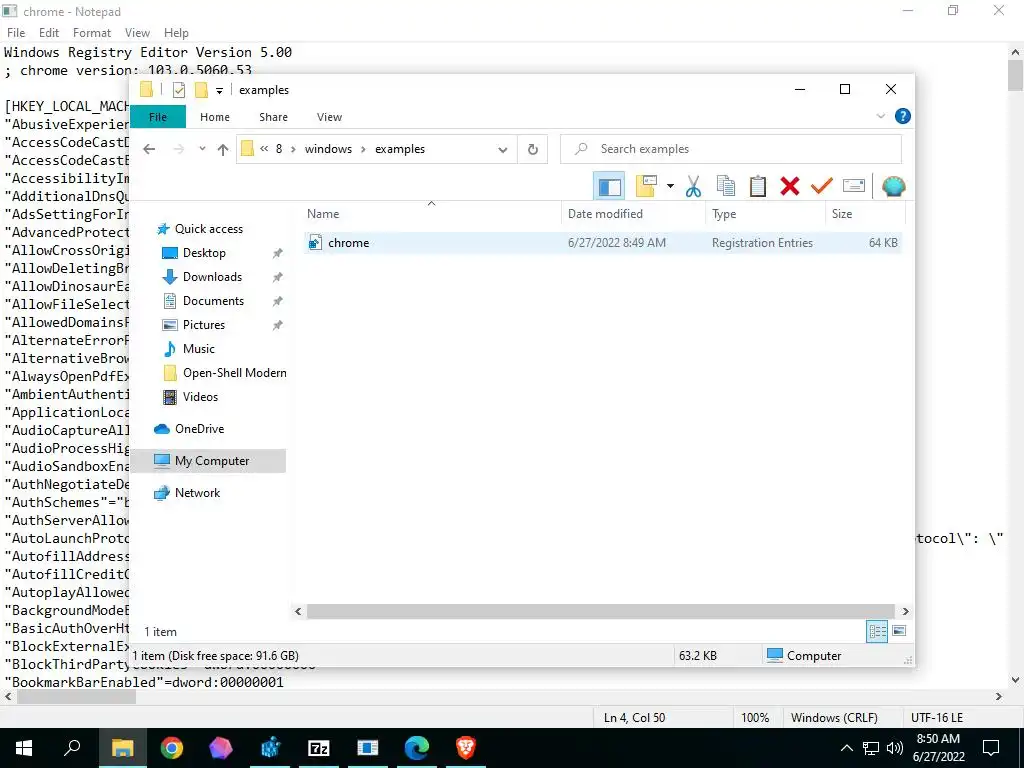Open Google Chrome from taskbar

coord(172,748)
